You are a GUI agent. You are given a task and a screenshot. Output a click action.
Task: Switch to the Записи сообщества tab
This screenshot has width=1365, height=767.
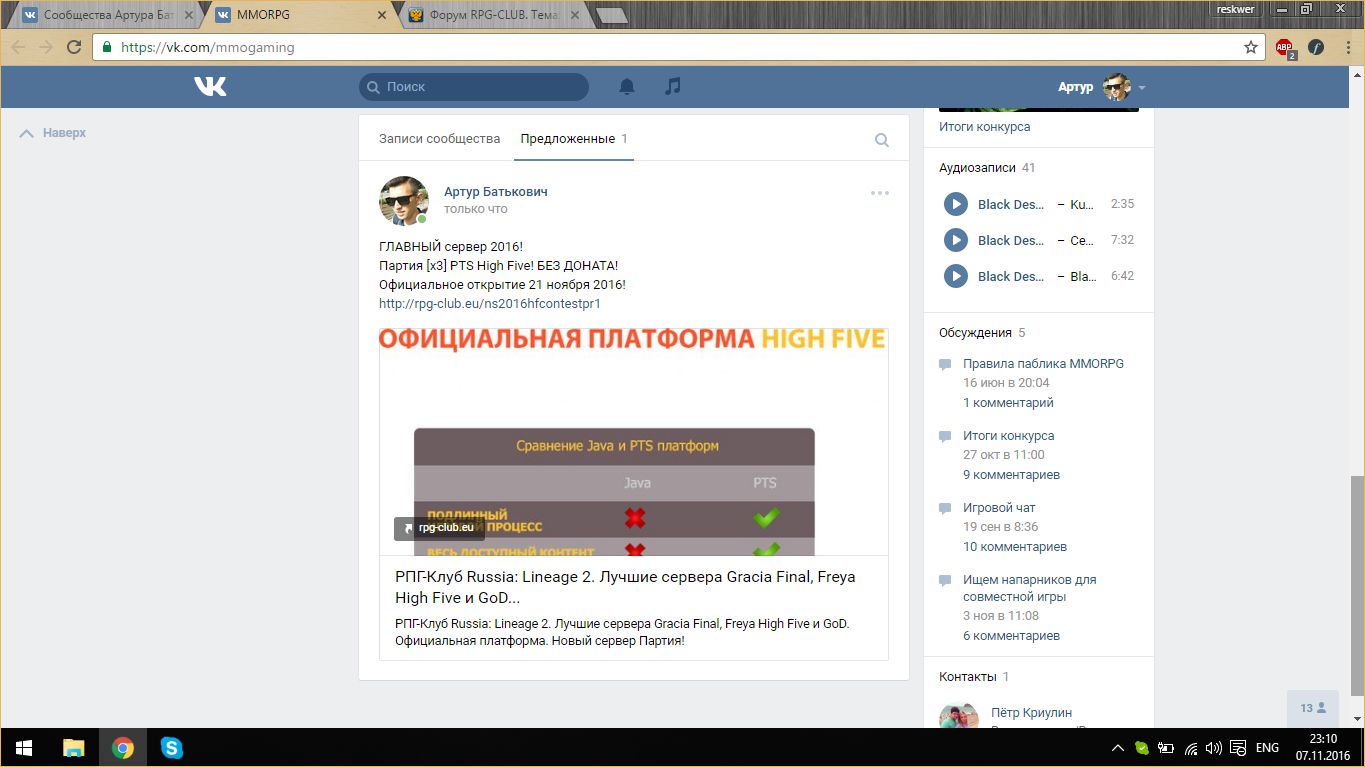point(439,139)
